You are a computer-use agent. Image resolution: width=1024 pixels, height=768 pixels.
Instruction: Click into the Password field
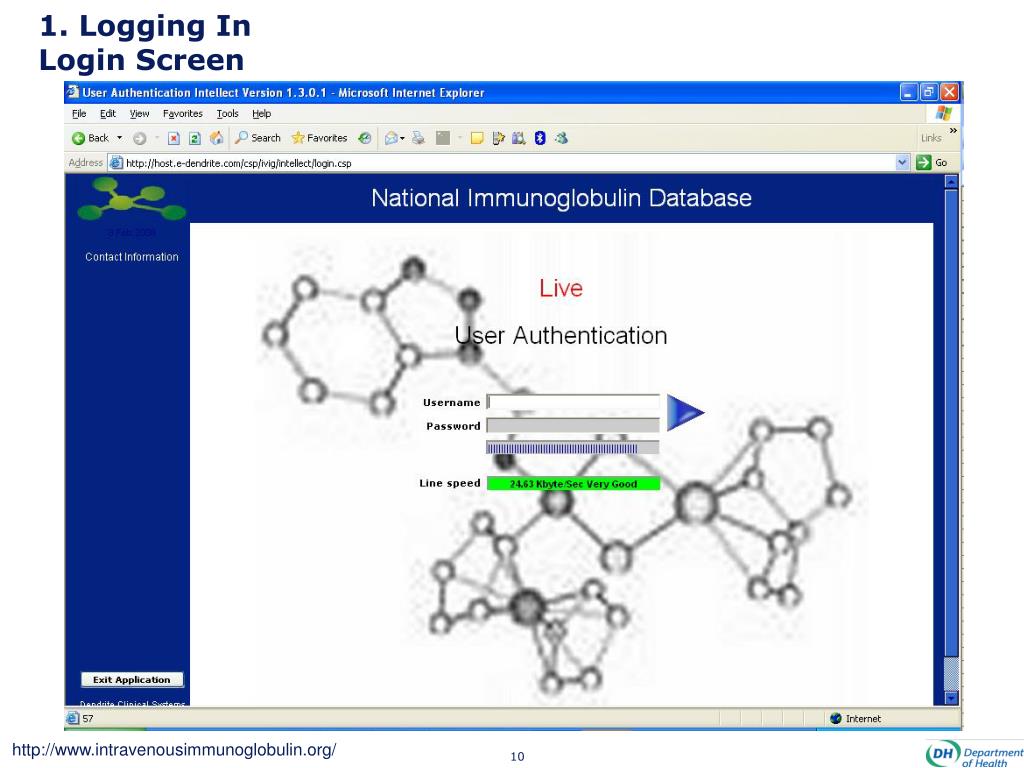click(573, 425)
